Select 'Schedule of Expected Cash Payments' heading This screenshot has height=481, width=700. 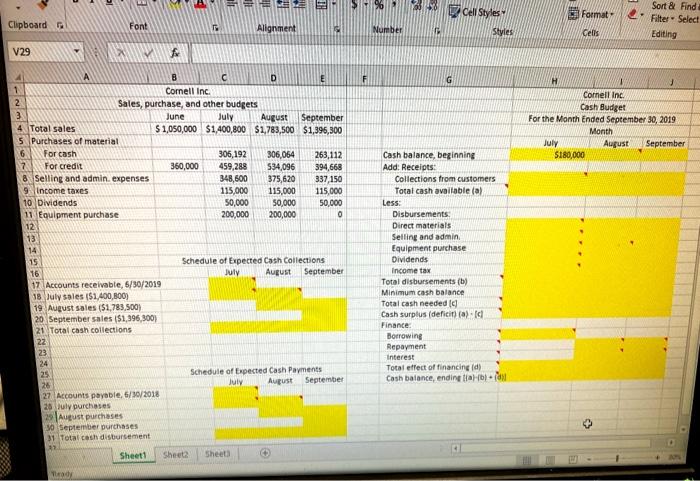click(256, 370)
